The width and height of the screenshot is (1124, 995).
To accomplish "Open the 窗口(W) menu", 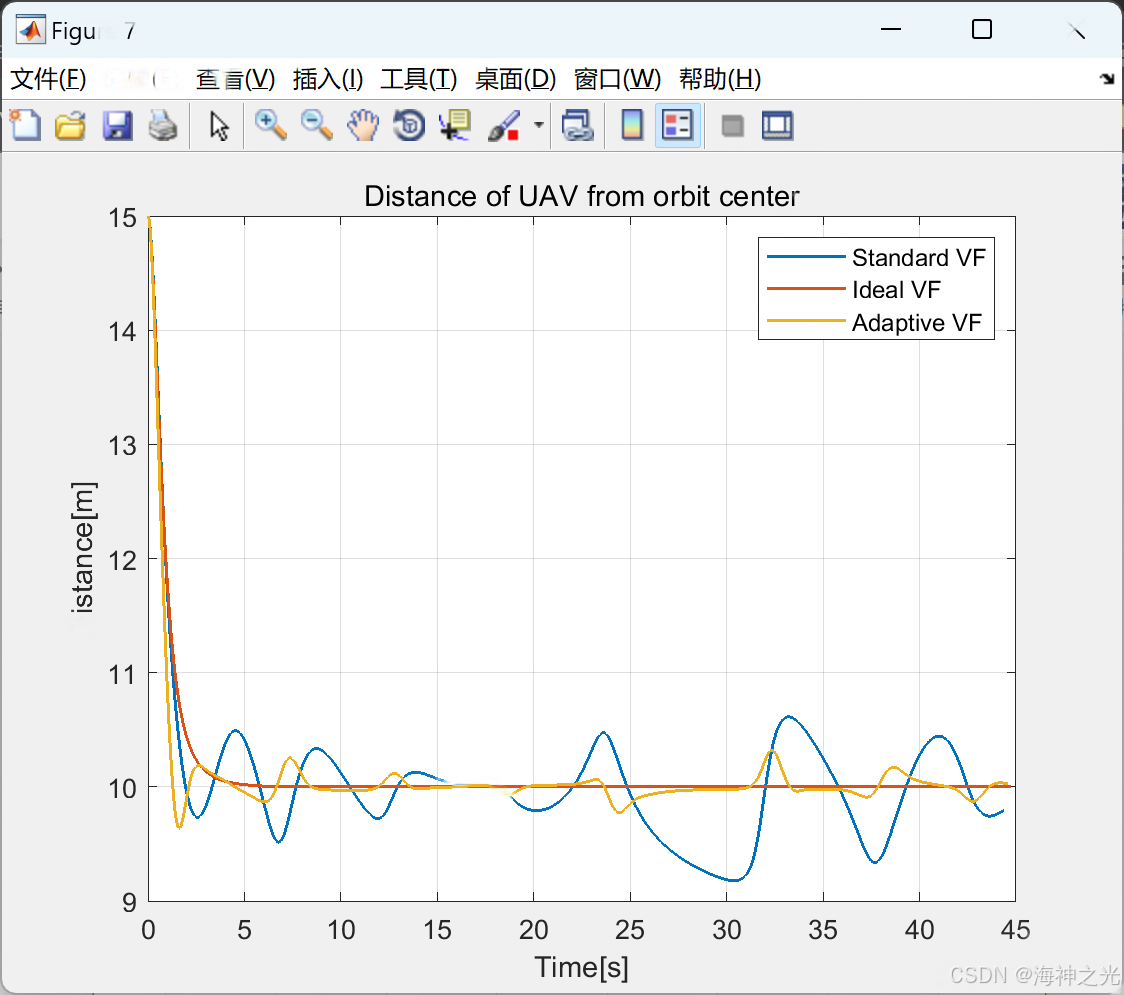I will (617, 79).
